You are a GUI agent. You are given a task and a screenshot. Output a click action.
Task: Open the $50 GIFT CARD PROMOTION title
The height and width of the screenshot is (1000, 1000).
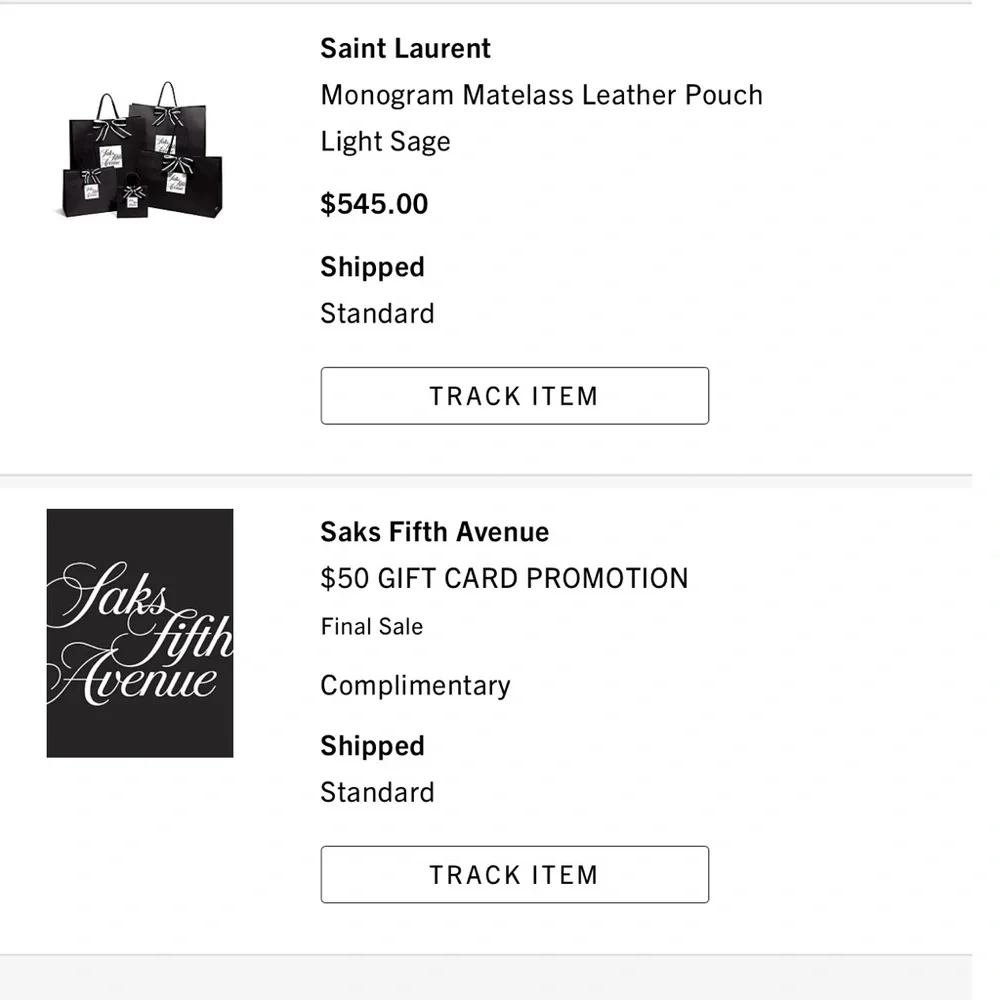pyautogui.click(x=504, y=578)
